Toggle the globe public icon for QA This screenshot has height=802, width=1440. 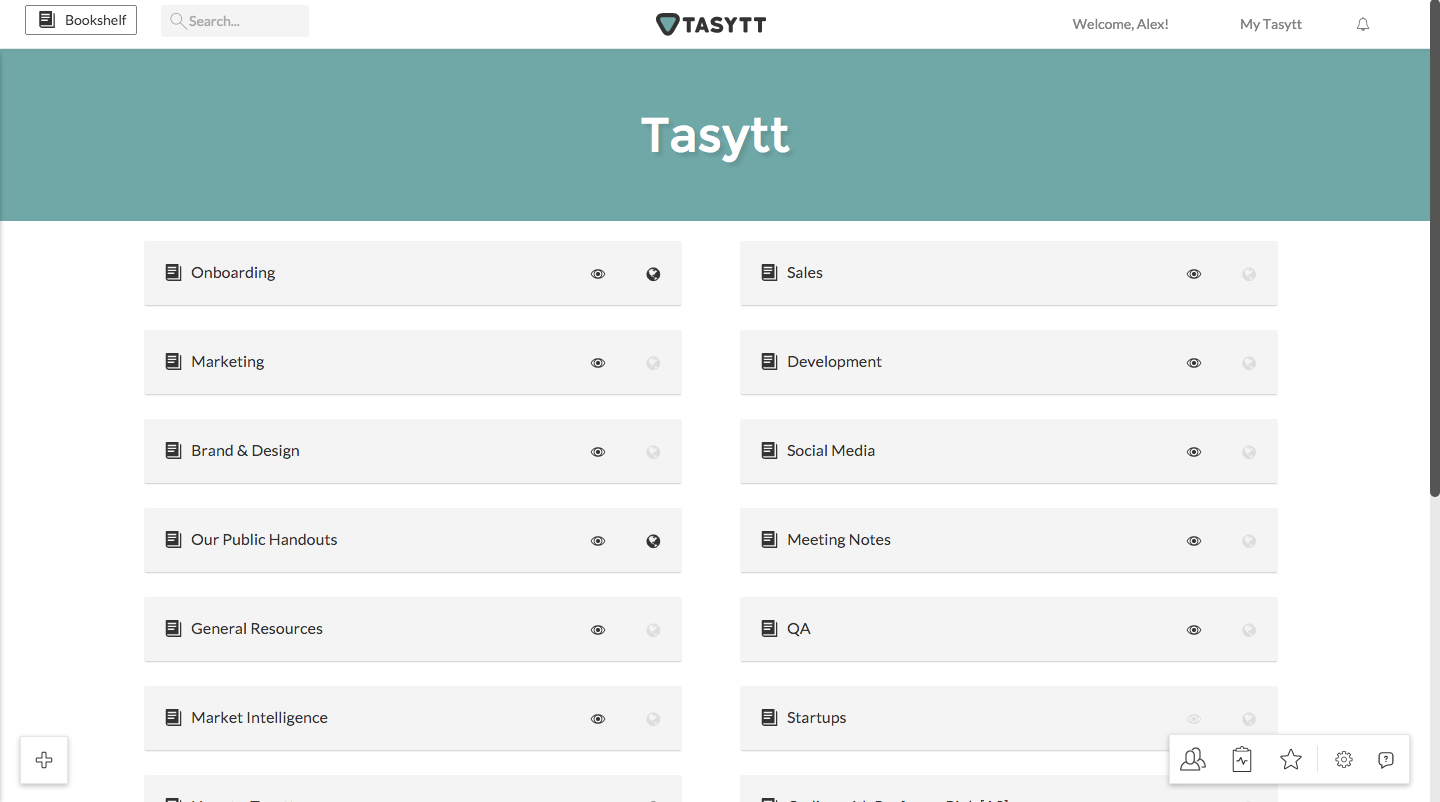click(x=1249, y=630)
